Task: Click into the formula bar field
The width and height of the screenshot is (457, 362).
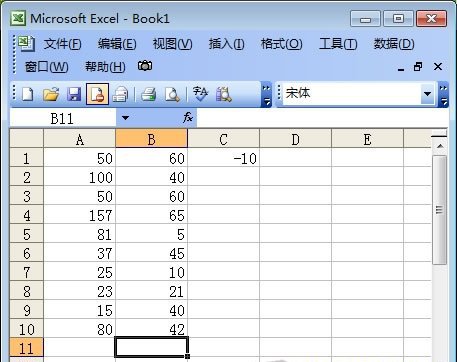Action: tap(322, 118)
